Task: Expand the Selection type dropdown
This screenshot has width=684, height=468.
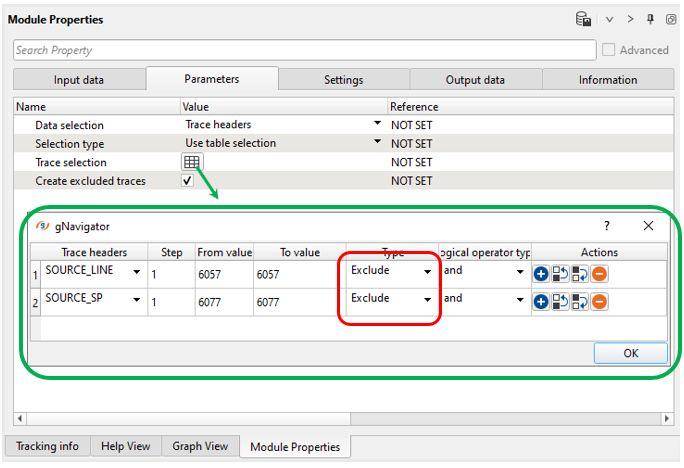Action: tap(377, 143)
